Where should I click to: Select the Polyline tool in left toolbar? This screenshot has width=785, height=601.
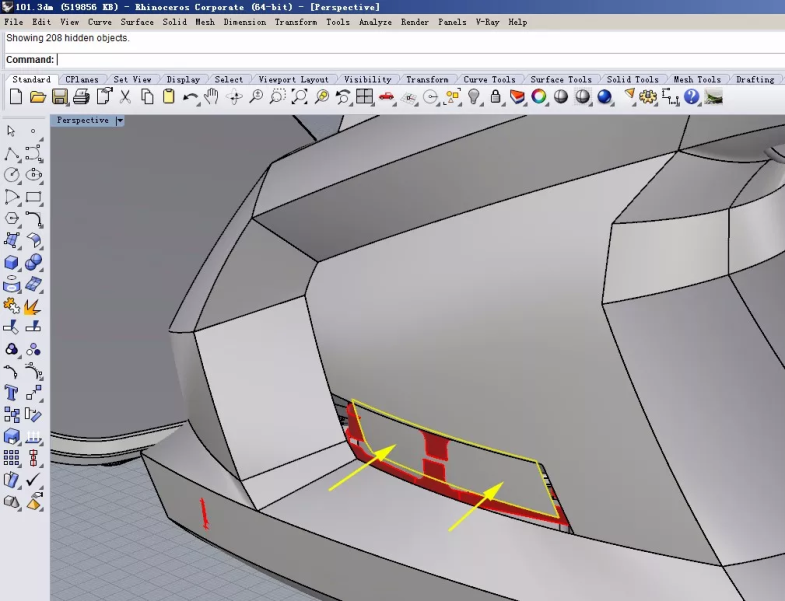(12, 153)
